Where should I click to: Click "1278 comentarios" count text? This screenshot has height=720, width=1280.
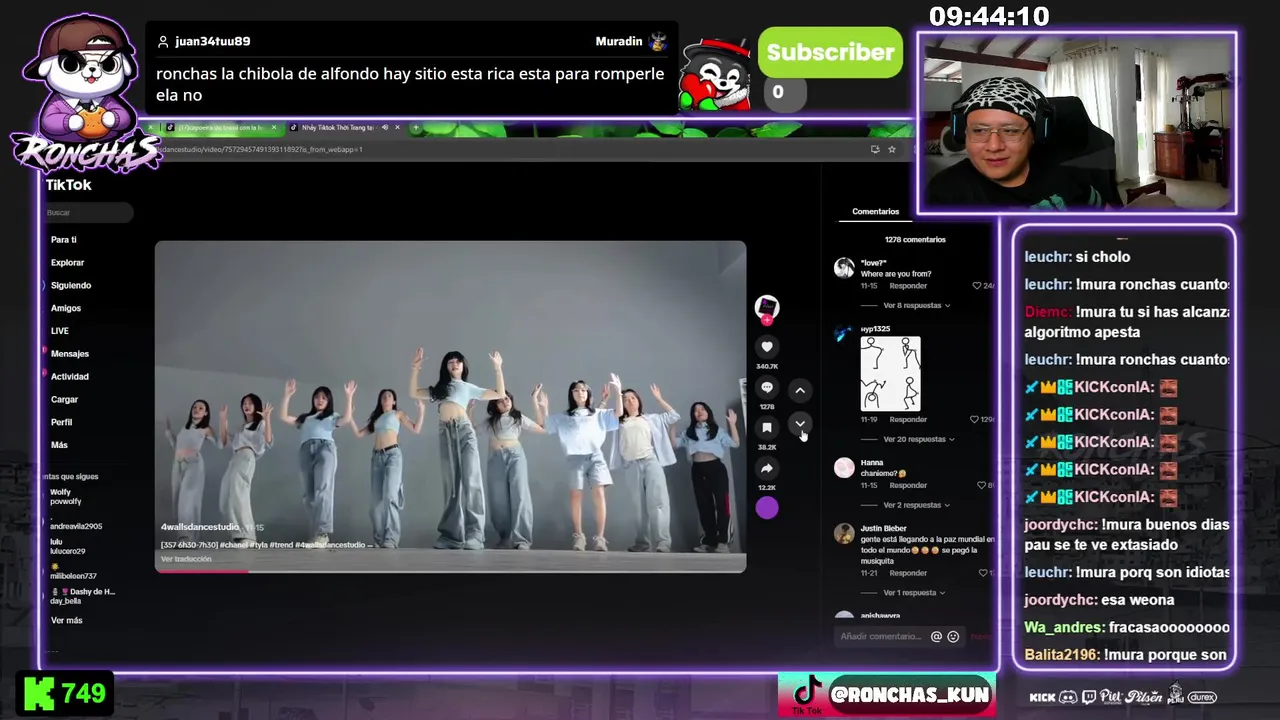pyautogui.click(x=915, y=240)
